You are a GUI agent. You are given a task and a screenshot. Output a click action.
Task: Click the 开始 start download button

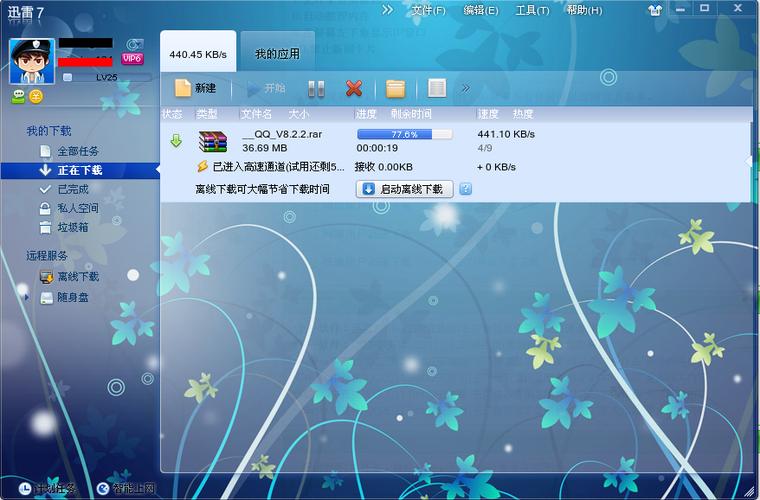point(266,88)
